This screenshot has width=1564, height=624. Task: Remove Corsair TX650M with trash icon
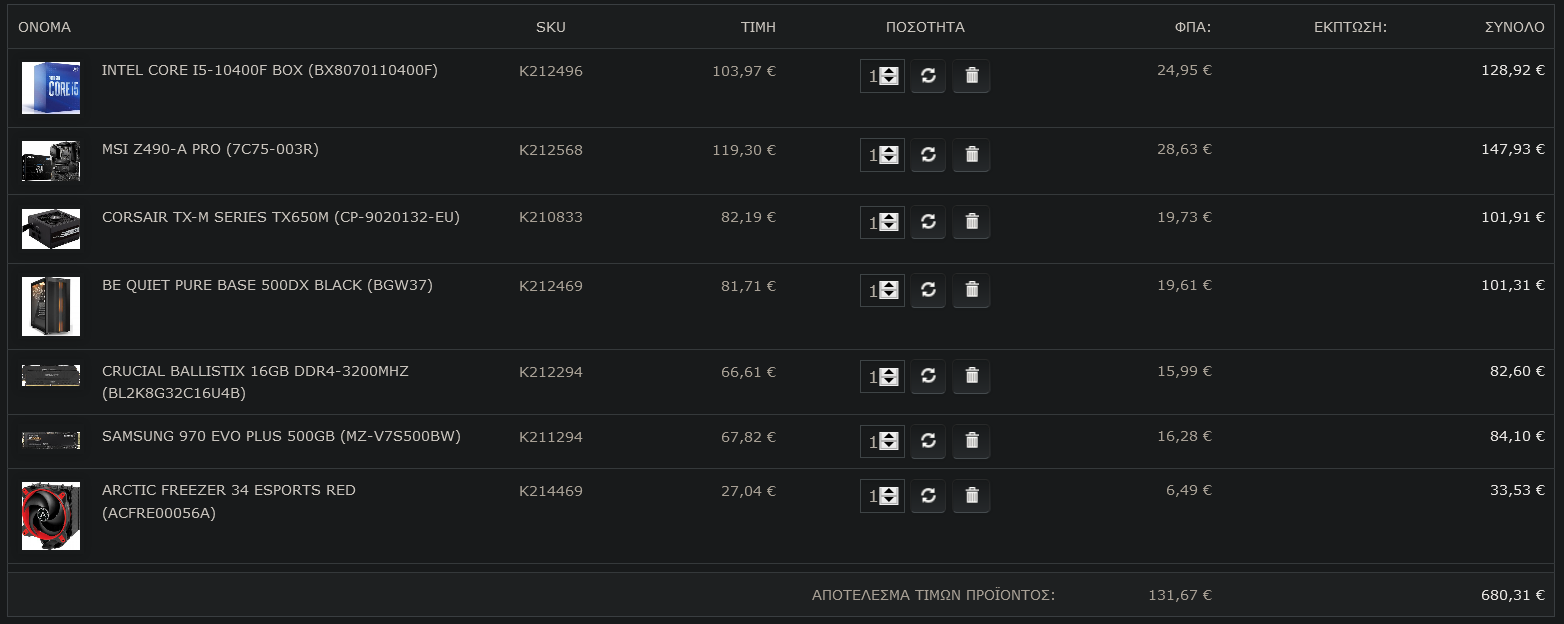[971, 222]
